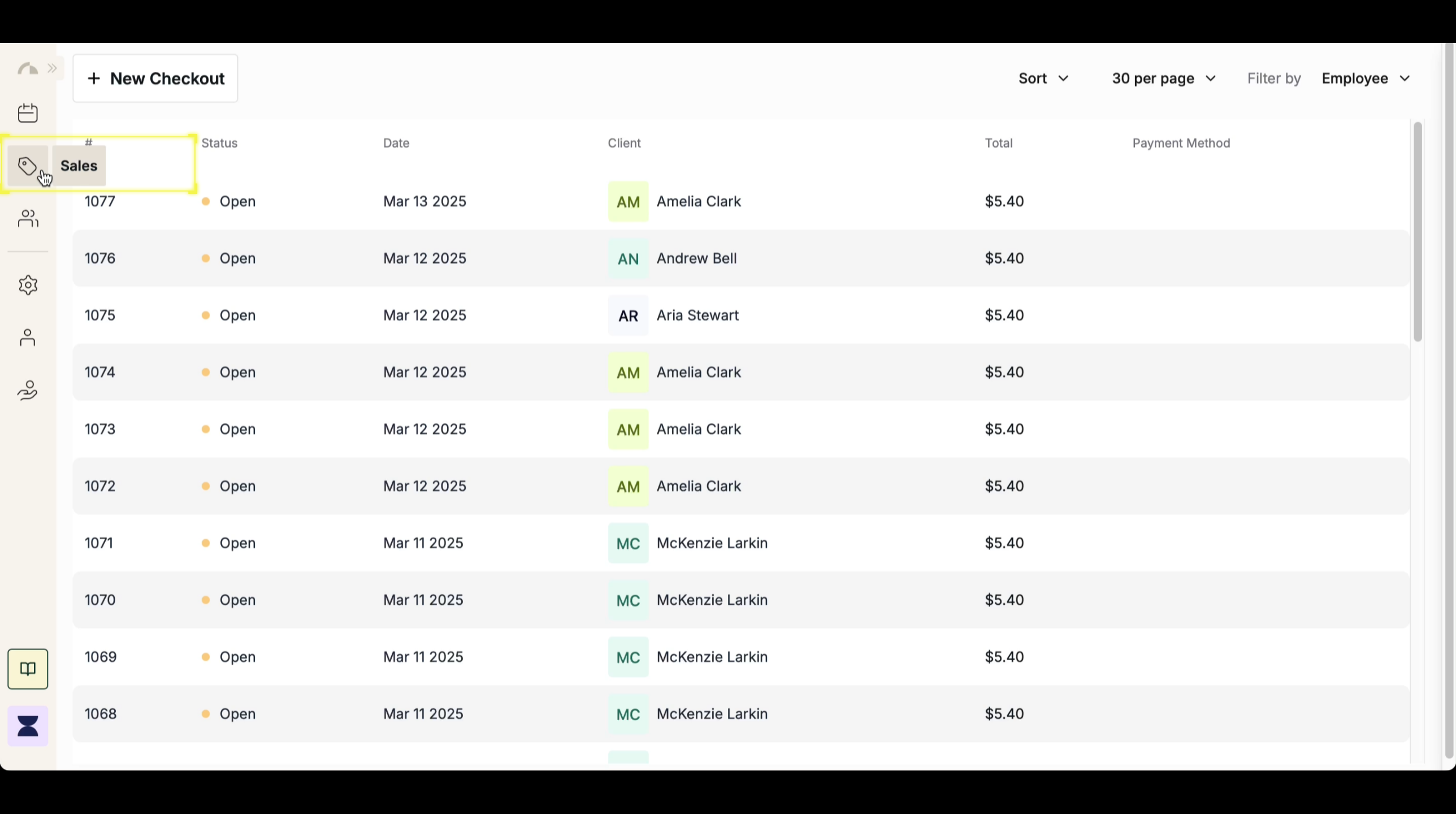The height and width of the screenshot is (814, 1456).
Task: Open the Employee filter dropdown
Action: (1365, 79)
